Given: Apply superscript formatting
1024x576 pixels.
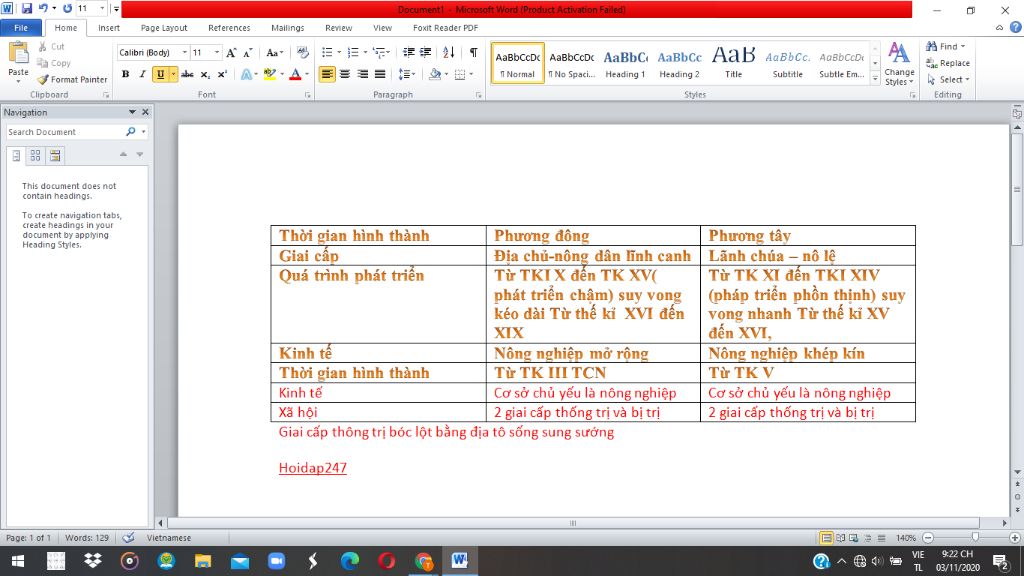Looking at the screenshot, I should pyautogui.click(x=222, y=74).
